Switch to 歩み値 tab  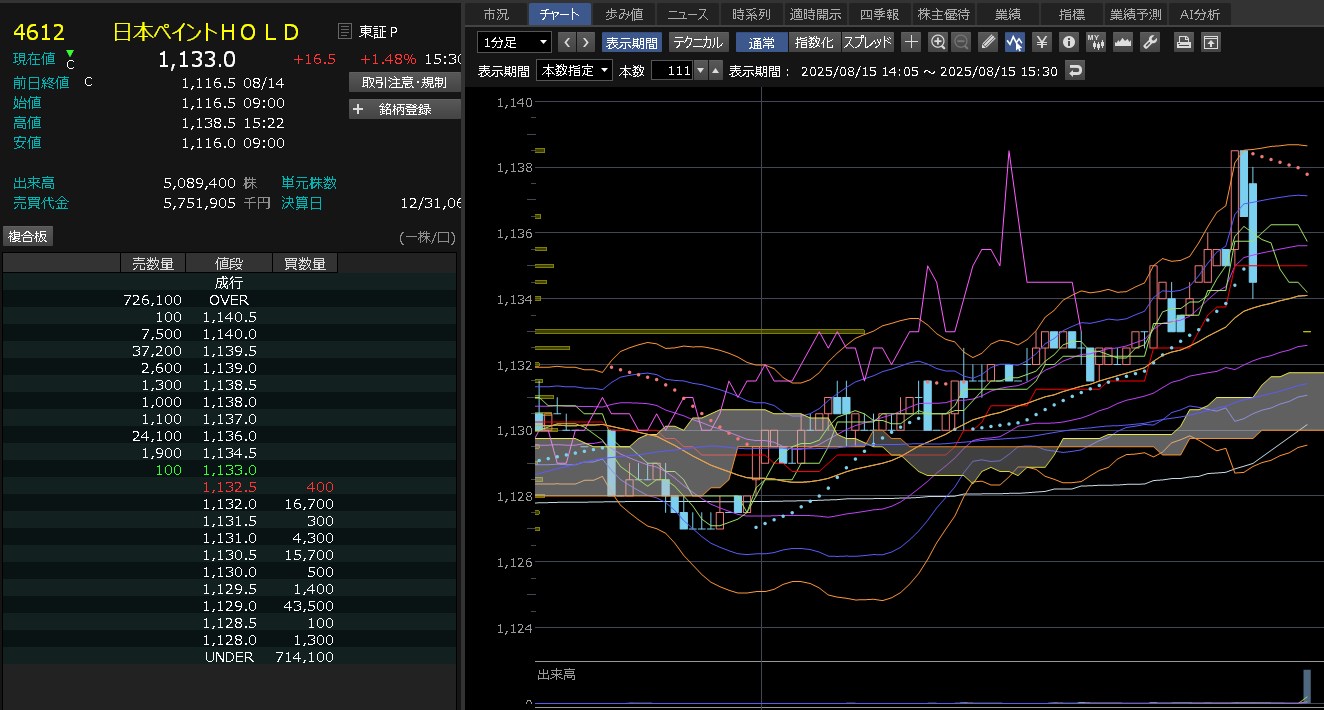pyautogui.click(x=624, y=14)
